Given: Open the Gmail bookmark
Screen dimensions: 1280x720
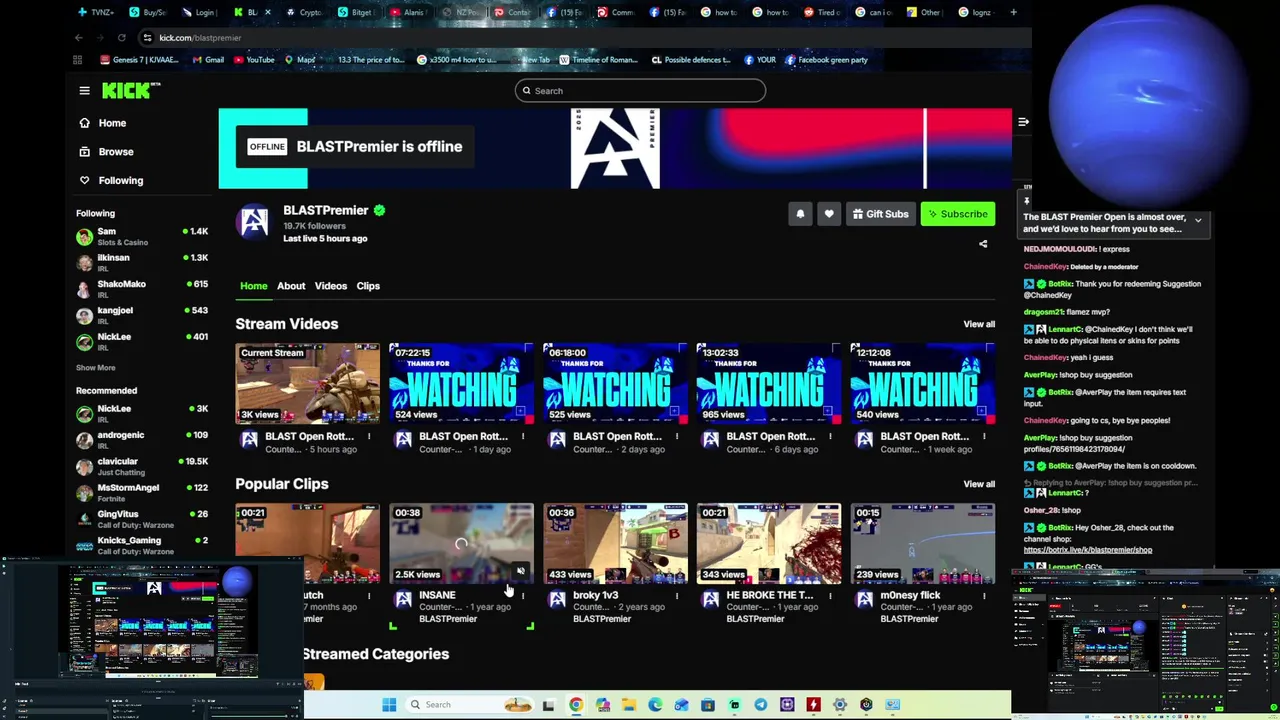Looking at the screenshot, I should [x=207, y=60].
